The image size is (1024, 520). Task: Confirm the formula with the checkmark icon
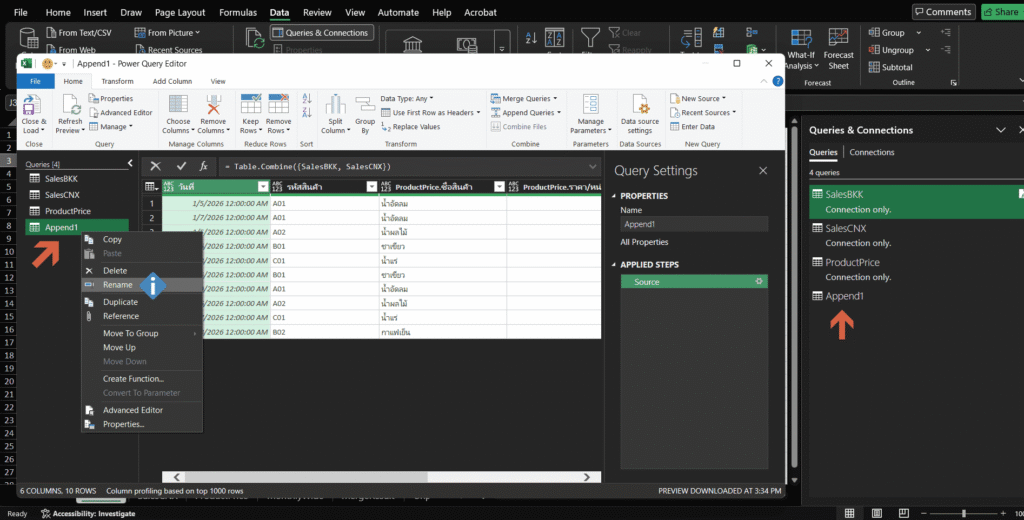(x=181, y=166)
